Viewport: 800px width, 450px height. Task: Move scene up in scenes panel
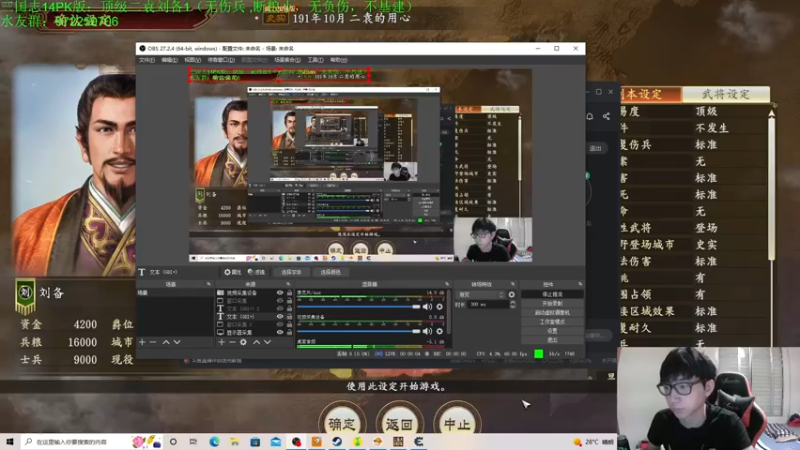(166, 342)
